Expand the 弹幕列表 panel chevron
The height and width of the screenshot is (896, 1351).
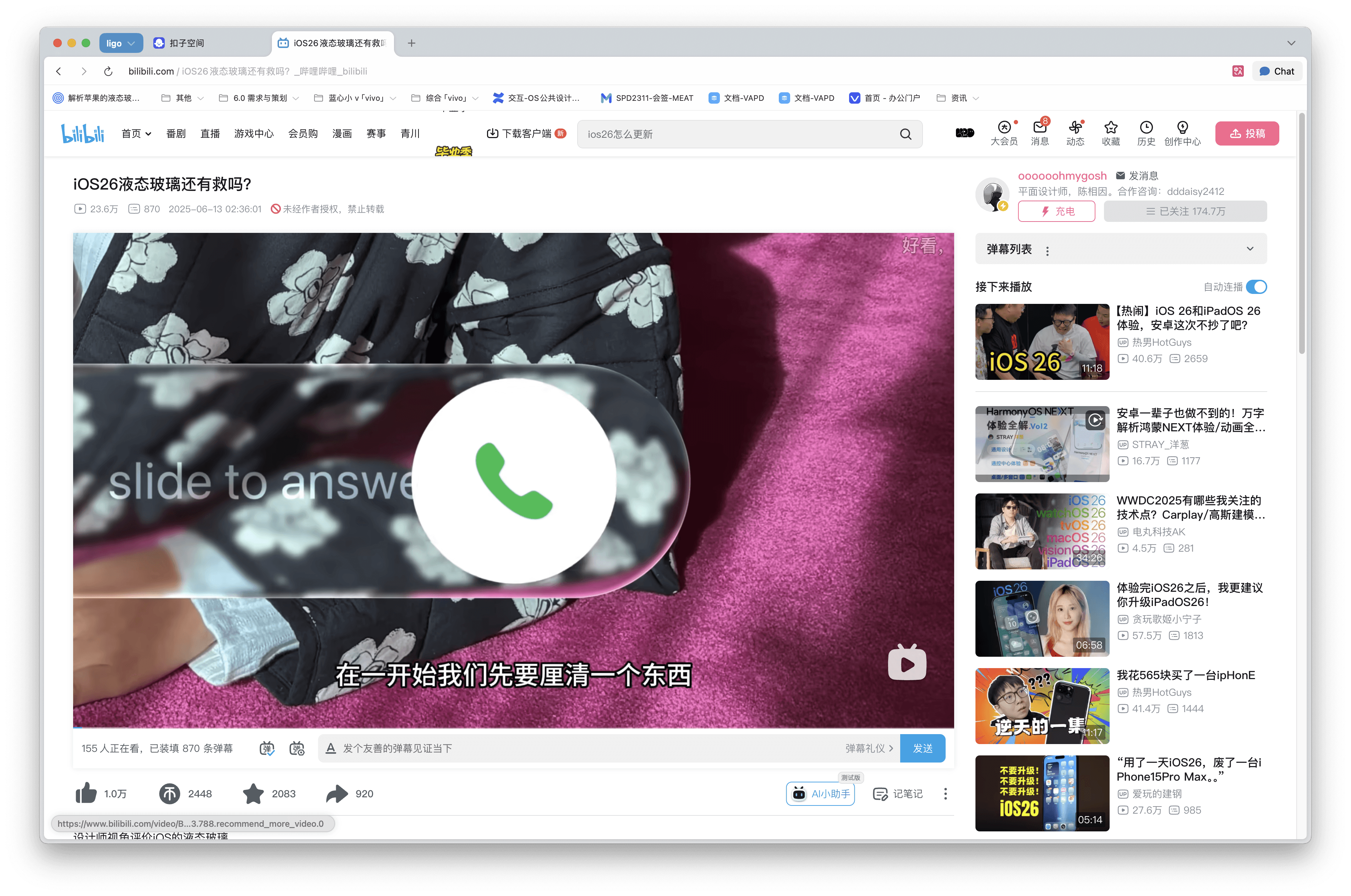[1250, 248]
